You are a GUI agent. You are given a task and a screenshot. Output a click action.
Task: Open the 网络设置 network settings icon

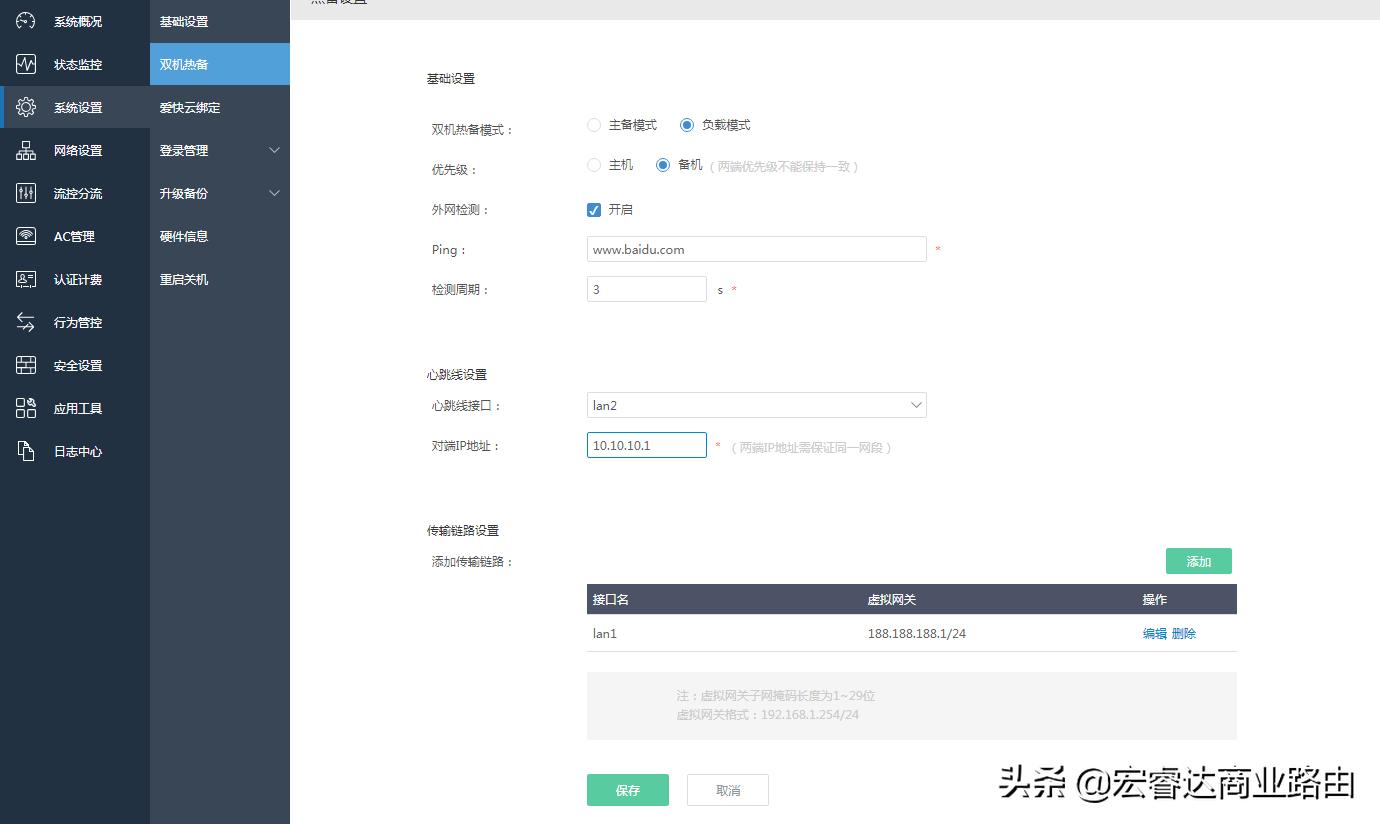pos(26,150)
